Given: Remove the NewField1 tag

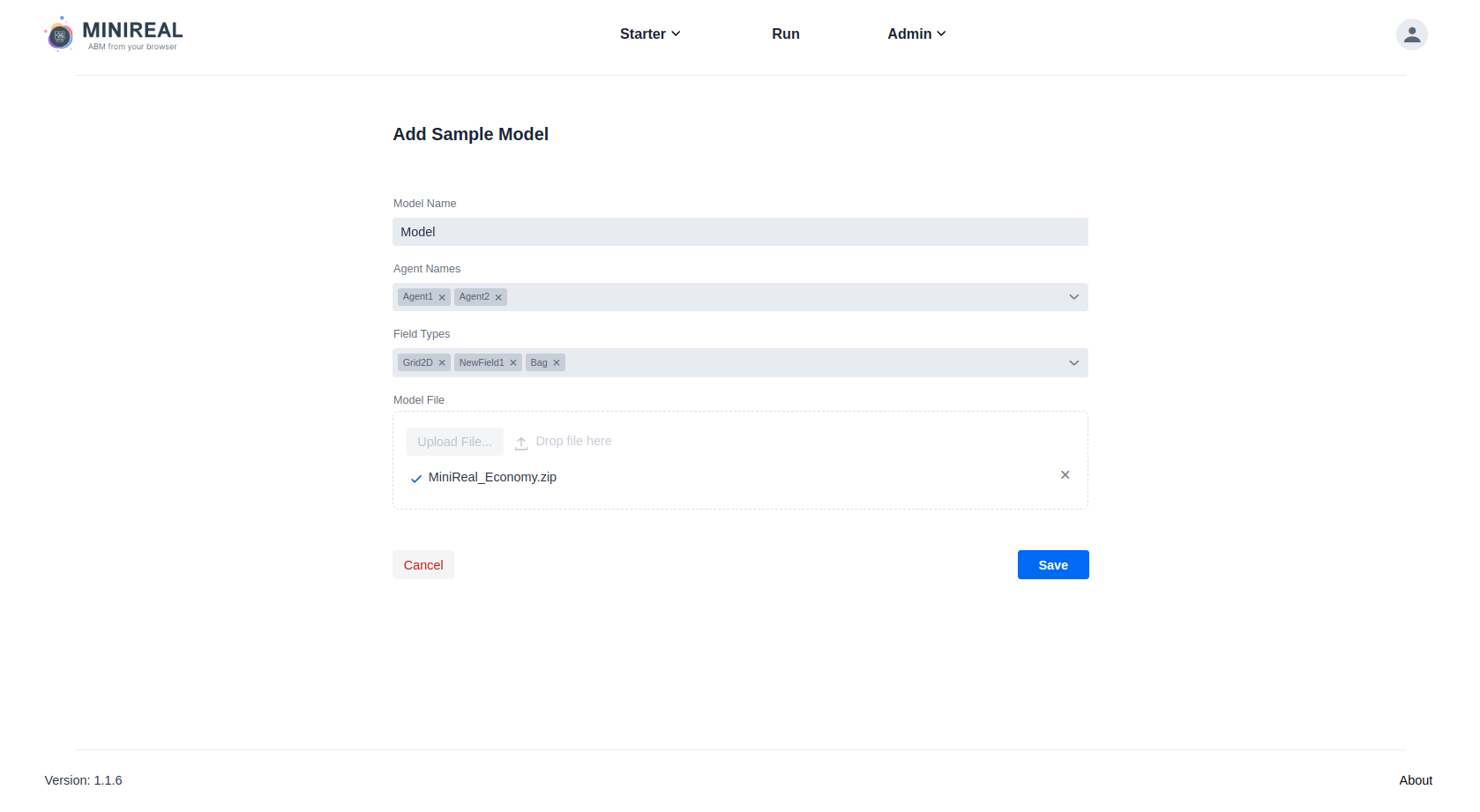Looking at the screenshot, I should click(x=513, y=362).
